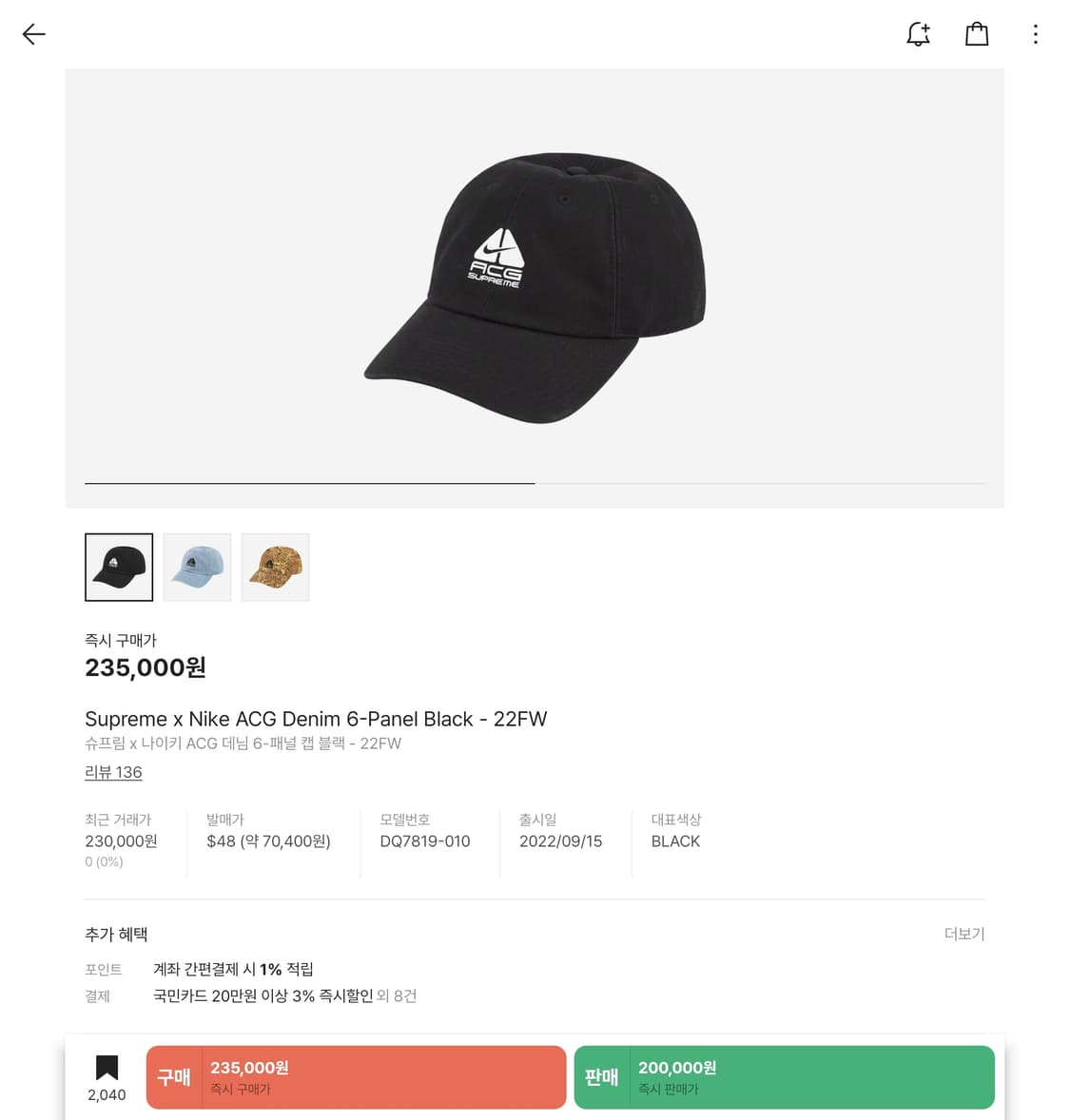Viewport: 1070px width, 1120px height.
Task: Open the 리뷰 136 reviews link
Action: [113, 772]
